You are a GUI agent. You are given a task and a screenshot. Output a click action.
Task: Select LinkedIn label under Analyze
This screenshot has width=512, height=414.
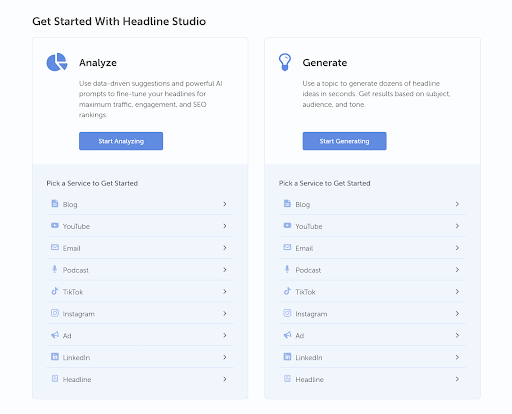coord(76,358)
